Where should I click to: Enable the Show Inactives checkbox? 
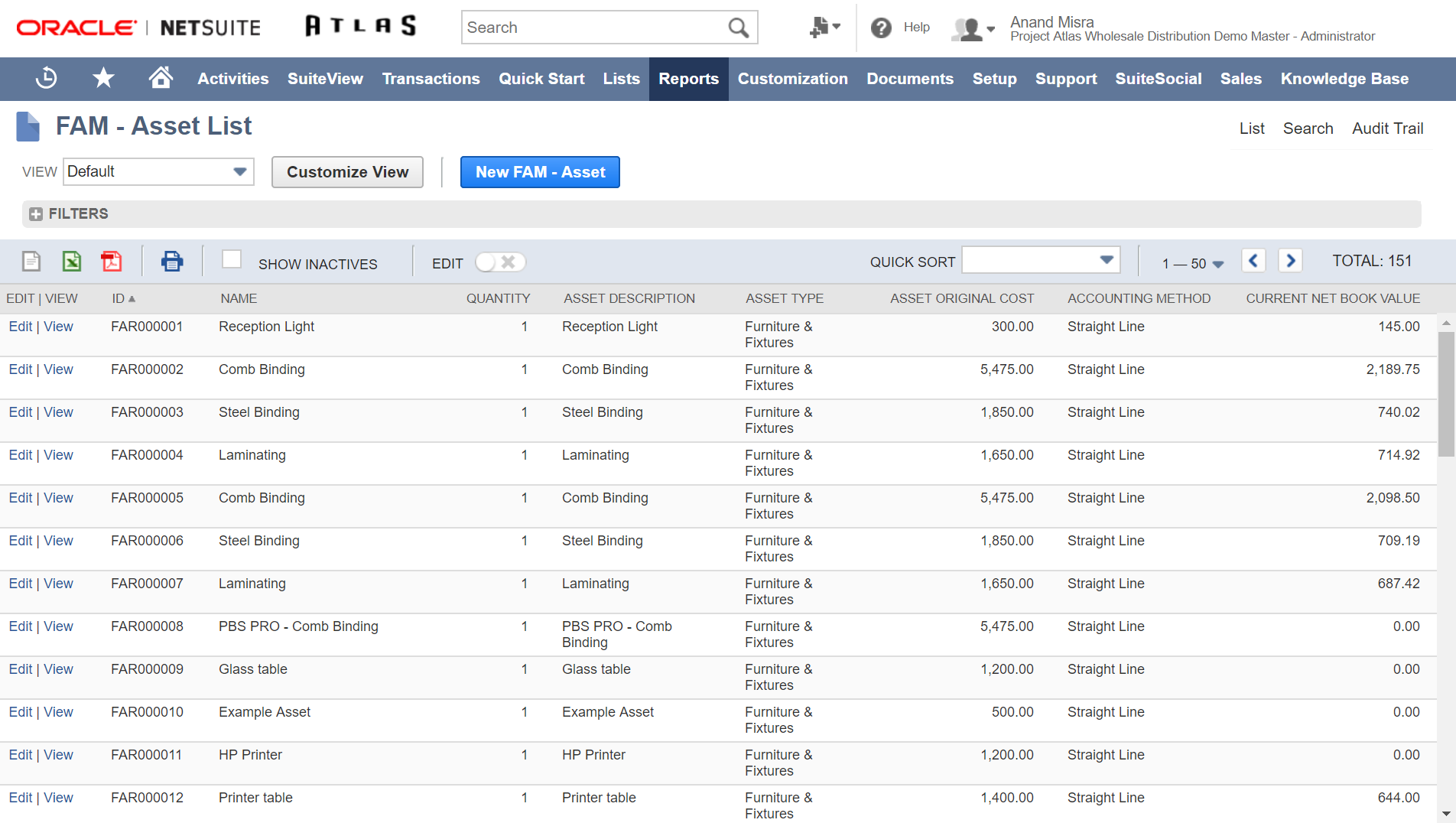pos(232,260)
